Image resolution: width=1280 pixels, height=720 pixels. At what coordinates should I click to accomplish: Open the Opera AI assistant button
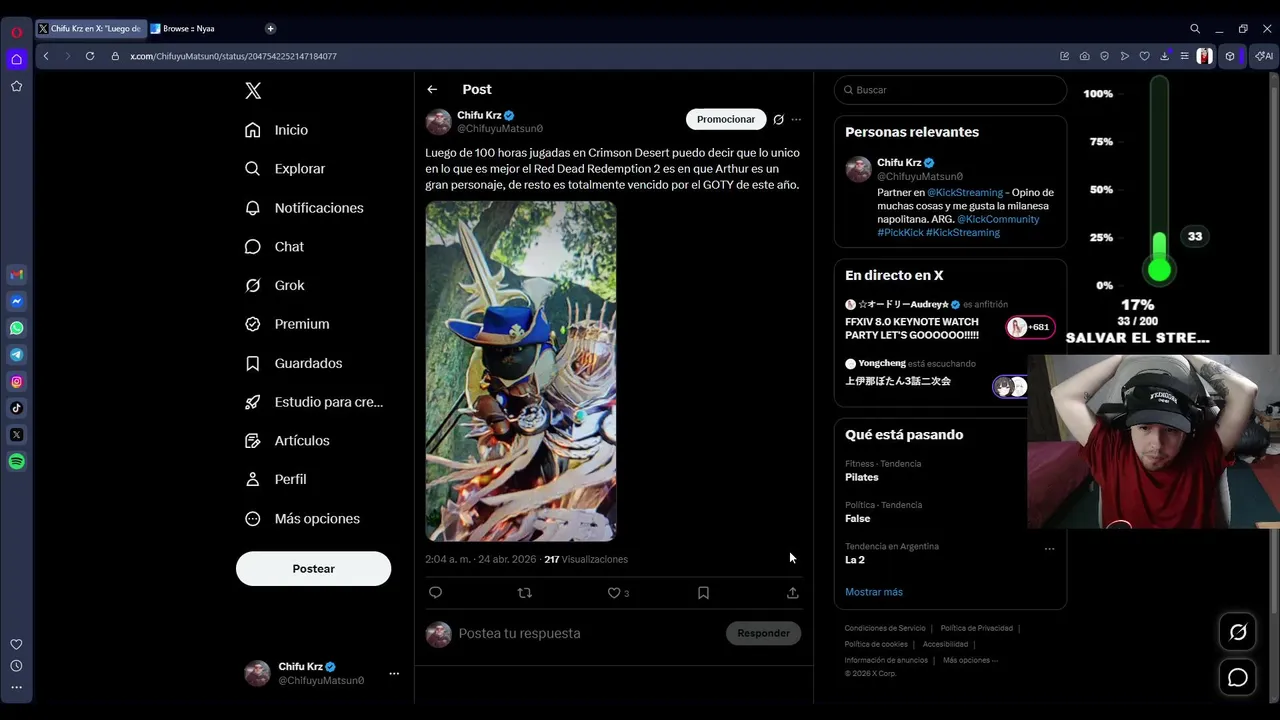point(1265,56)
